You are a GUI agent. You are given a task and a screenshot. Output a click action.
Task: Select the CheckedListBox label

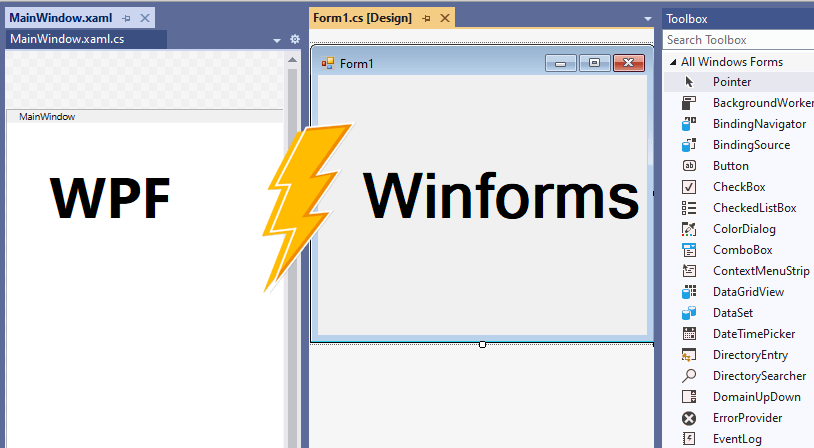click(x=755, y=208)
